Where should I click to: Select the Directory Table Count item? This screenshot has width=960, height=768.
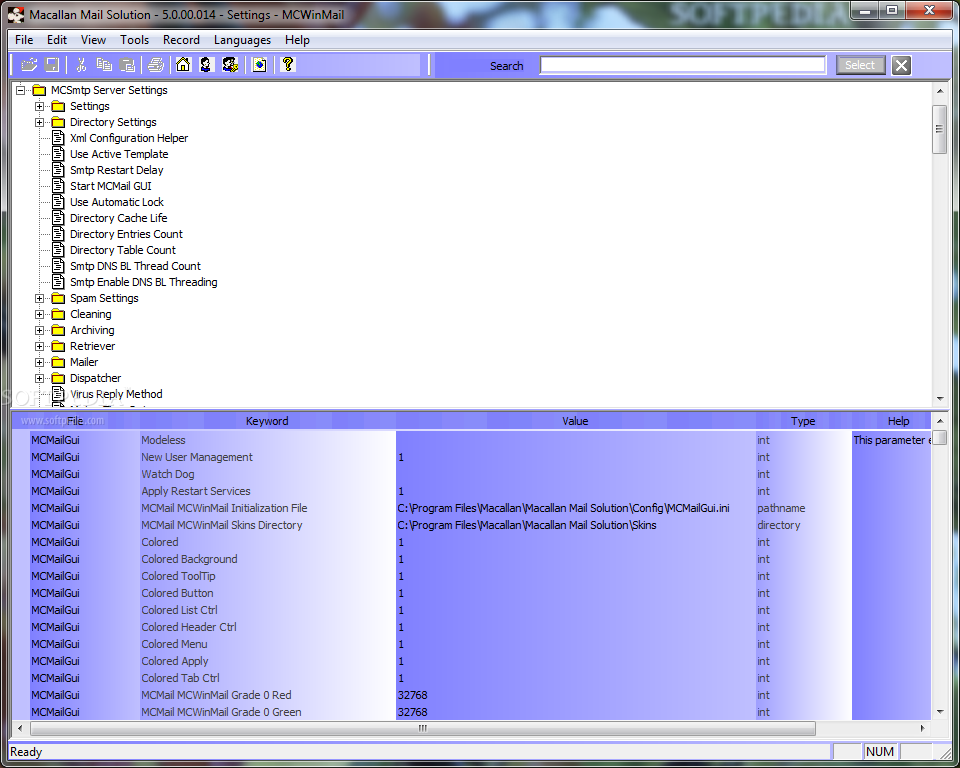pos(122,249)
